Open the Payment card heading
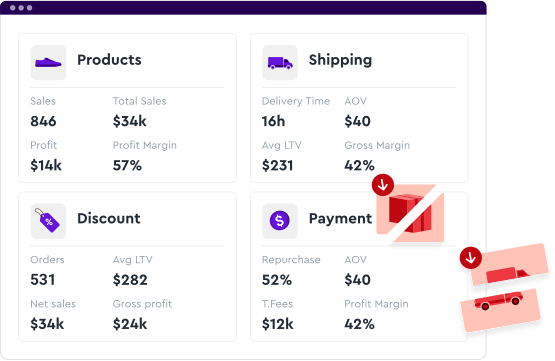Screen dimensions: 555x361 coord(340,219)
